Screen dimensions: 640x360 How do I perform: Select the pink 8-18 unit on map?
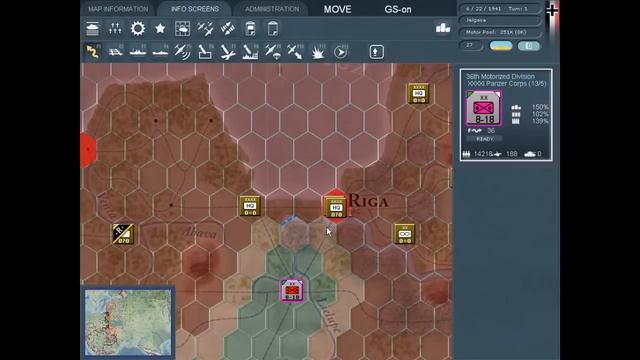[x=292, y=290]
